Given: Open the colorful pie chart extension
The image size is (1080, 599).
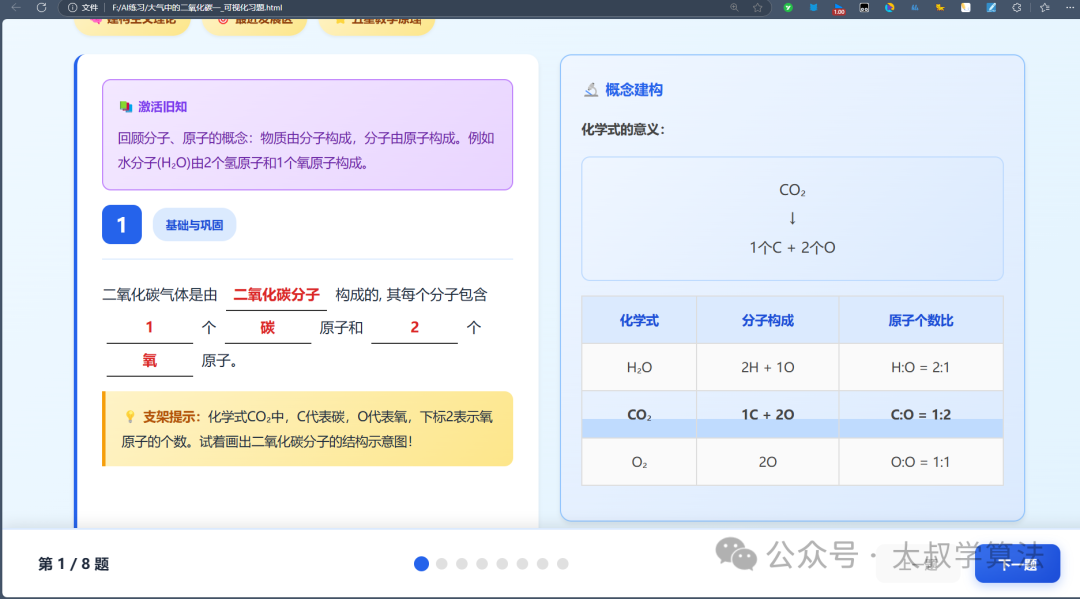Looking at the screenshot, I should [889, 8].
